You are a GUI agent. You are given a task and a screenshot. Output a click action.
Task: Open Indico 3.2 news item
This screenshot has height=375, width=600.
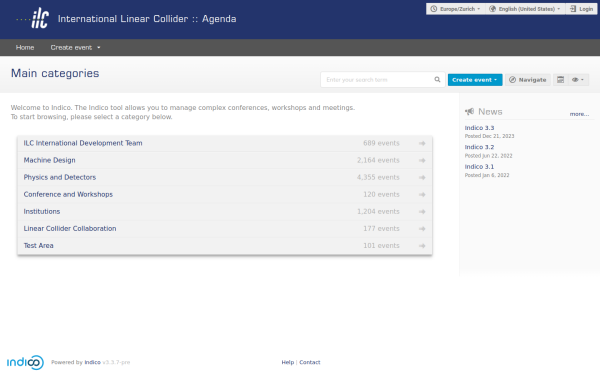tap(479, 147)
